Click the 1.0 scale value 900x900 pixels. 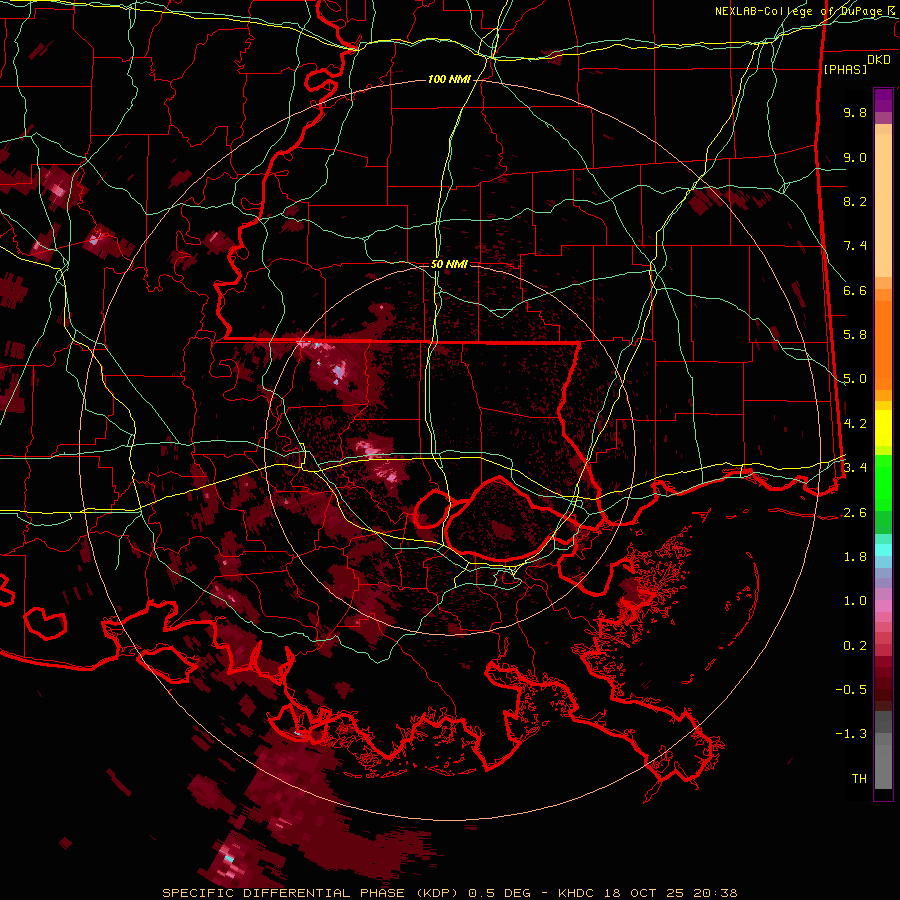855,601
